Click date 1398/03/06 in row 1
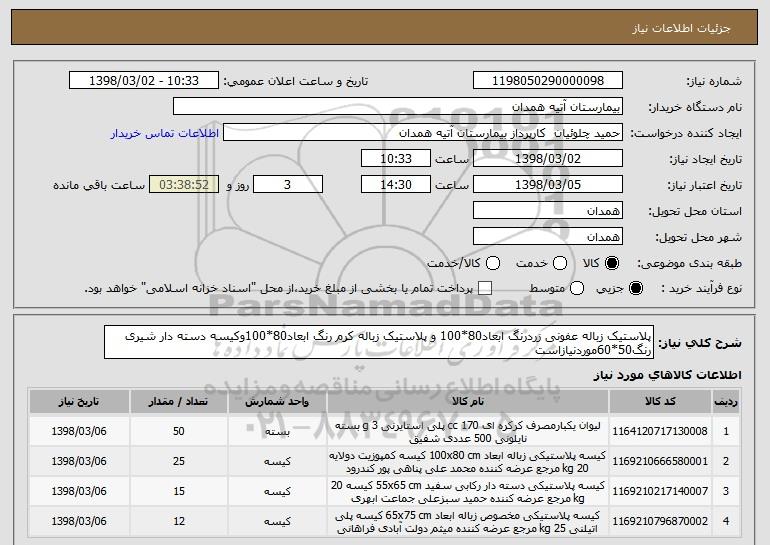770x545 pixels. [79, 431]
